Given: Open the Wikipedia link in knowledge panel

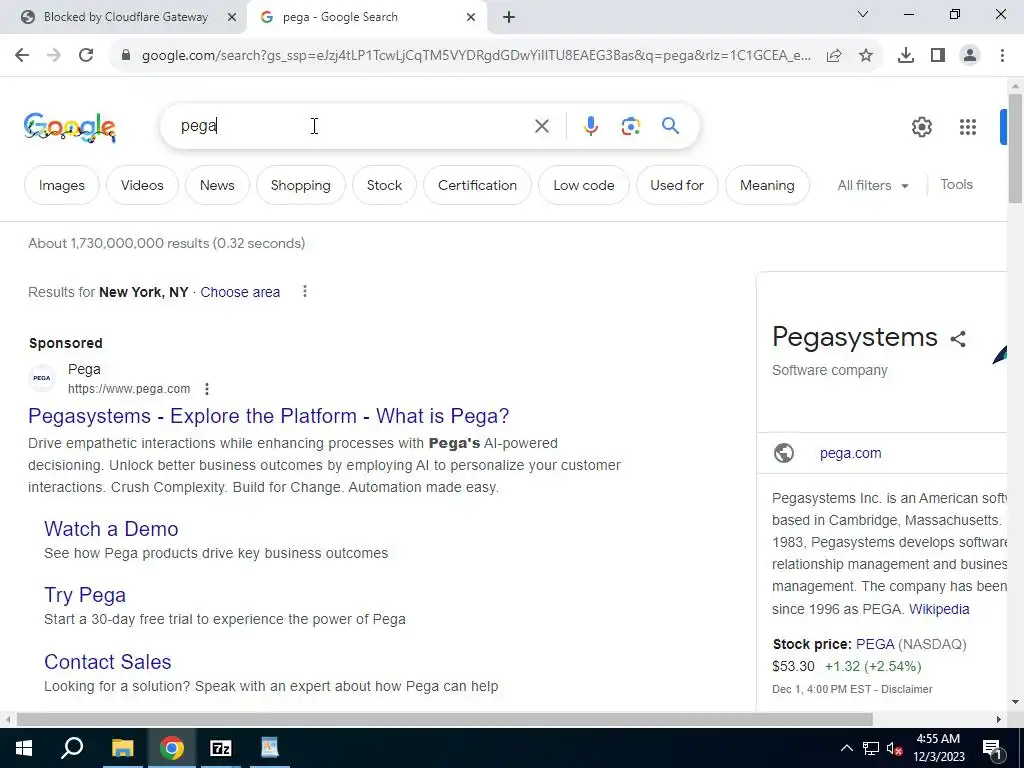Looking at the screenshot, I should (939, 609).
